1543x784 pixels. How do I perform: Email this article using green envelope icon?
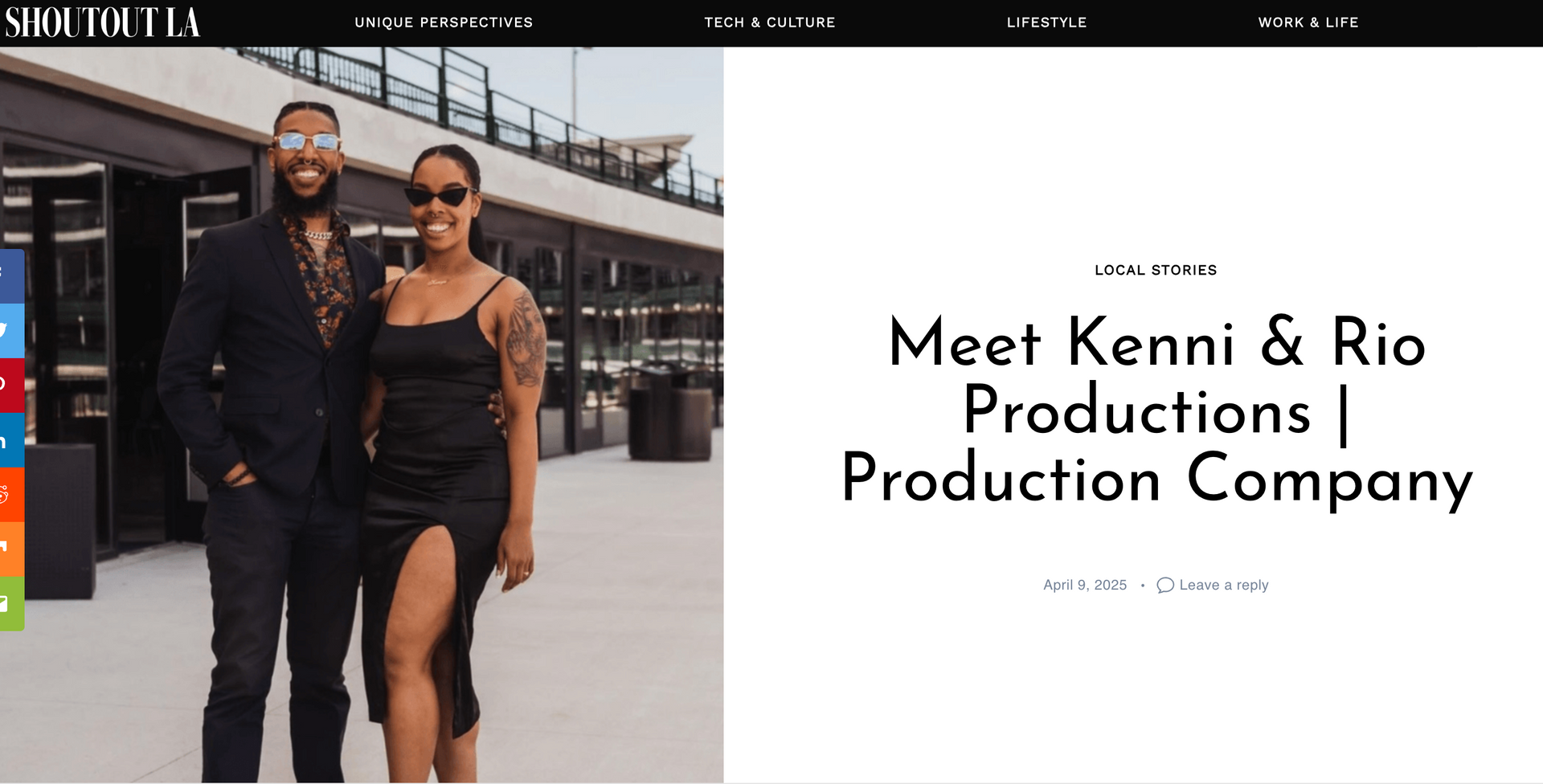point(11,604)
